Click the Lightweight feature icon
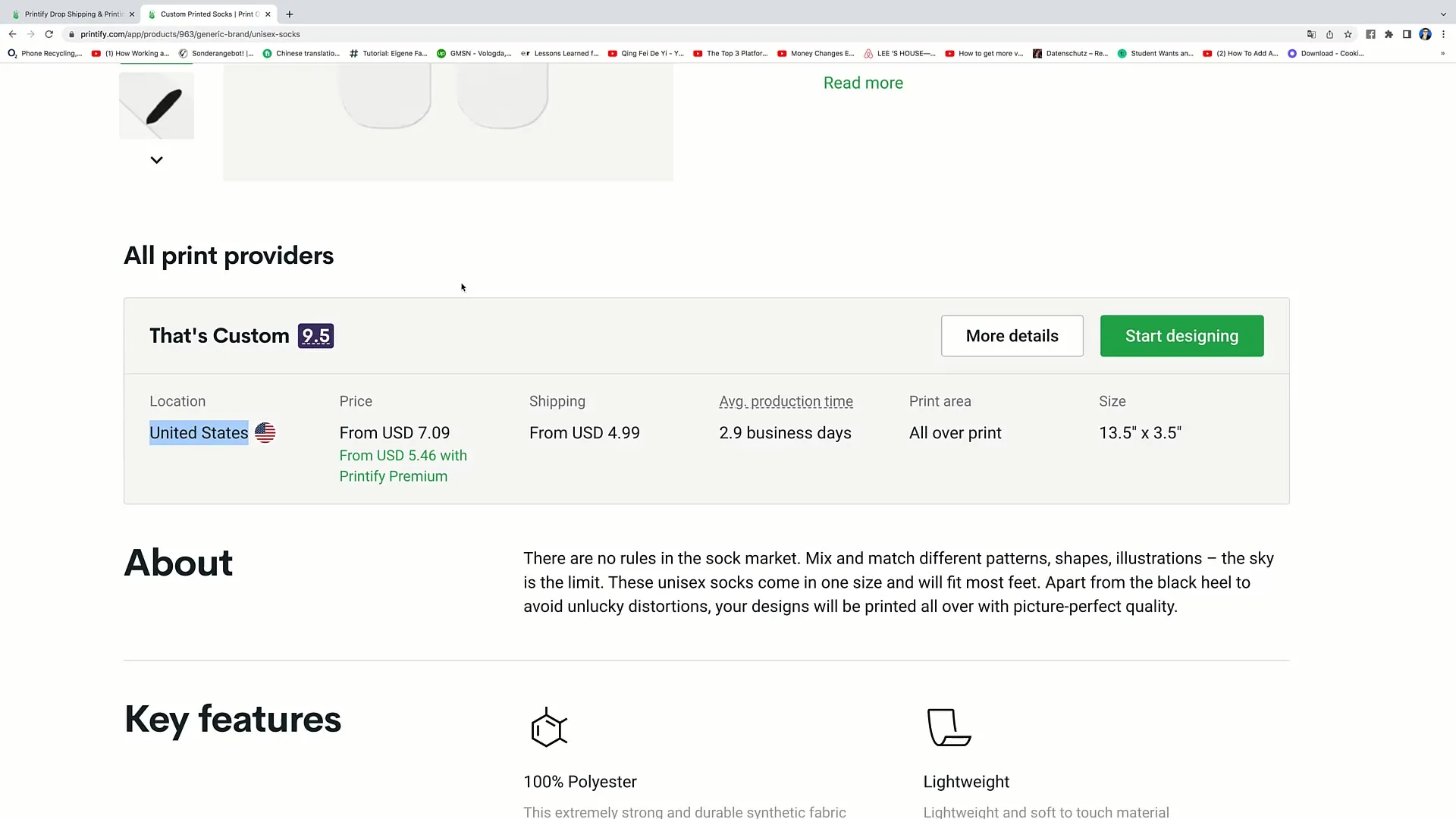The width and height of the screenshot is (1456, 819). coord(949,727)
